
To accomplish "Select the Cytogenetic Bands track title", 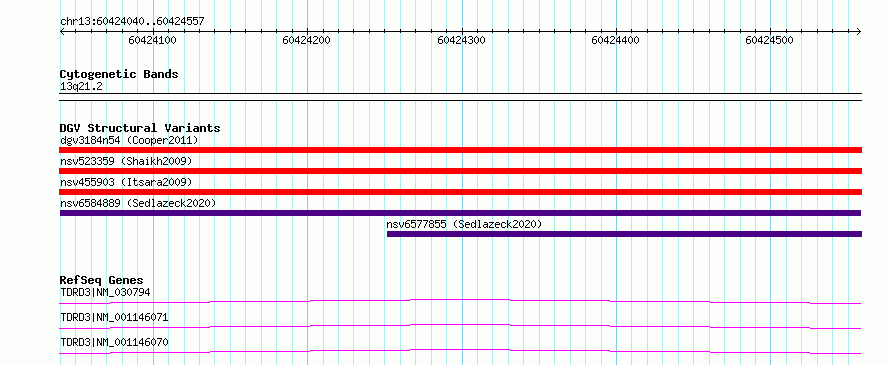I will coord(119,74).
